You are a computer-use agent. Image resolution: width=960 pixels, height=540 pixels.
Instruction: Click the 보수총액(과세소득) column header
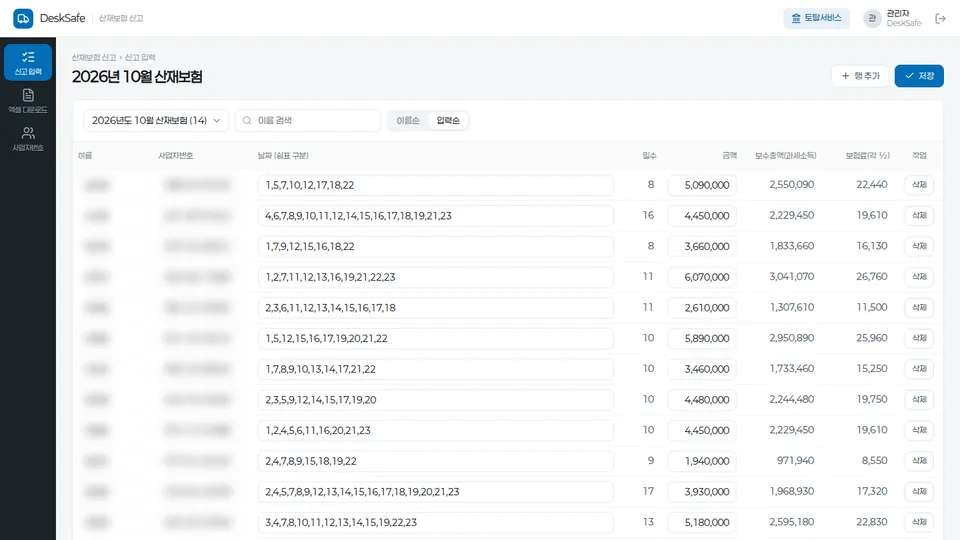pos(785,156)
